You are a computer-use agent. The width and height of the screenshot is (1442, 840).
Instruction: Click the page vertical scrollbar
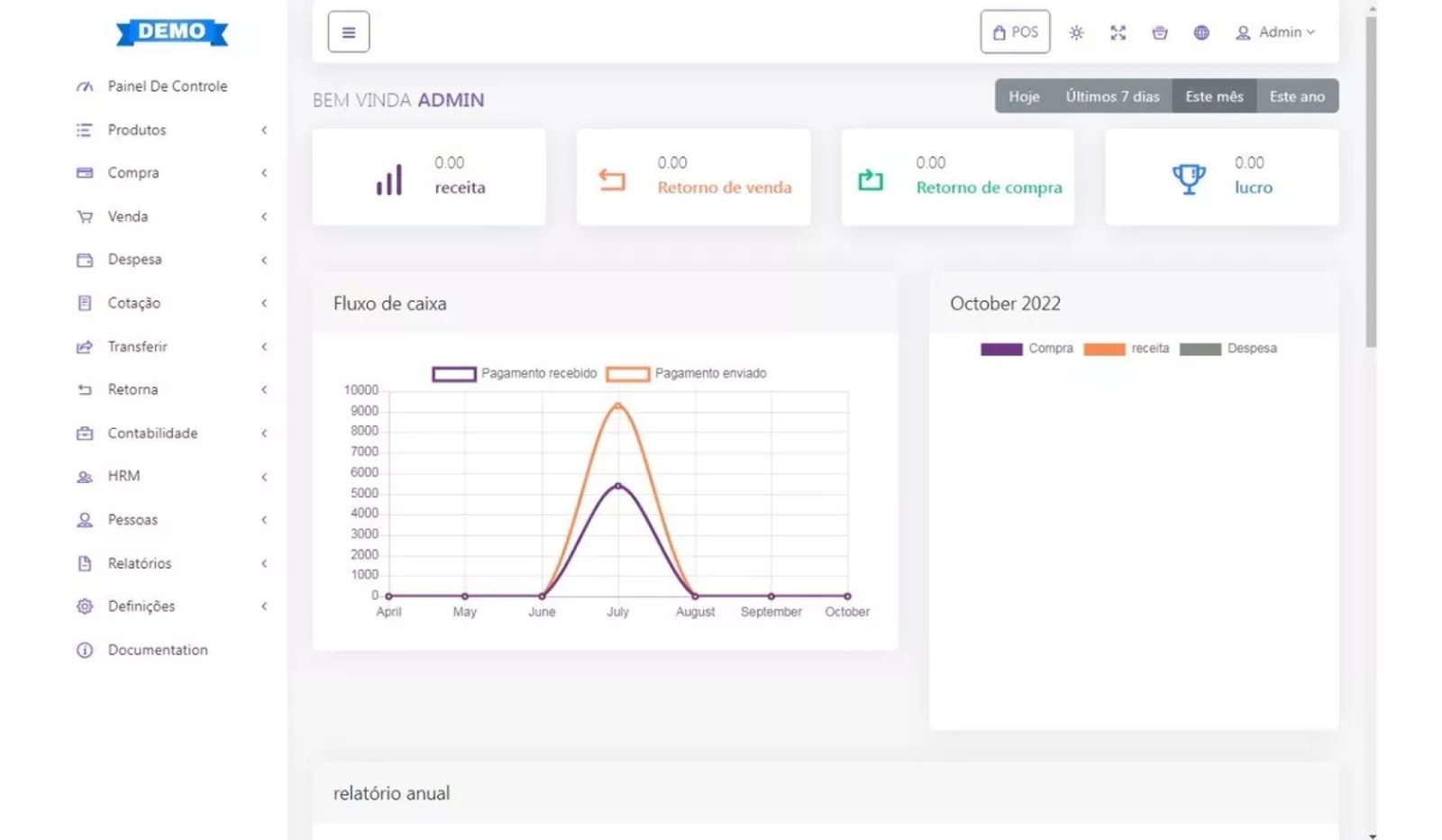(1371, 180)
